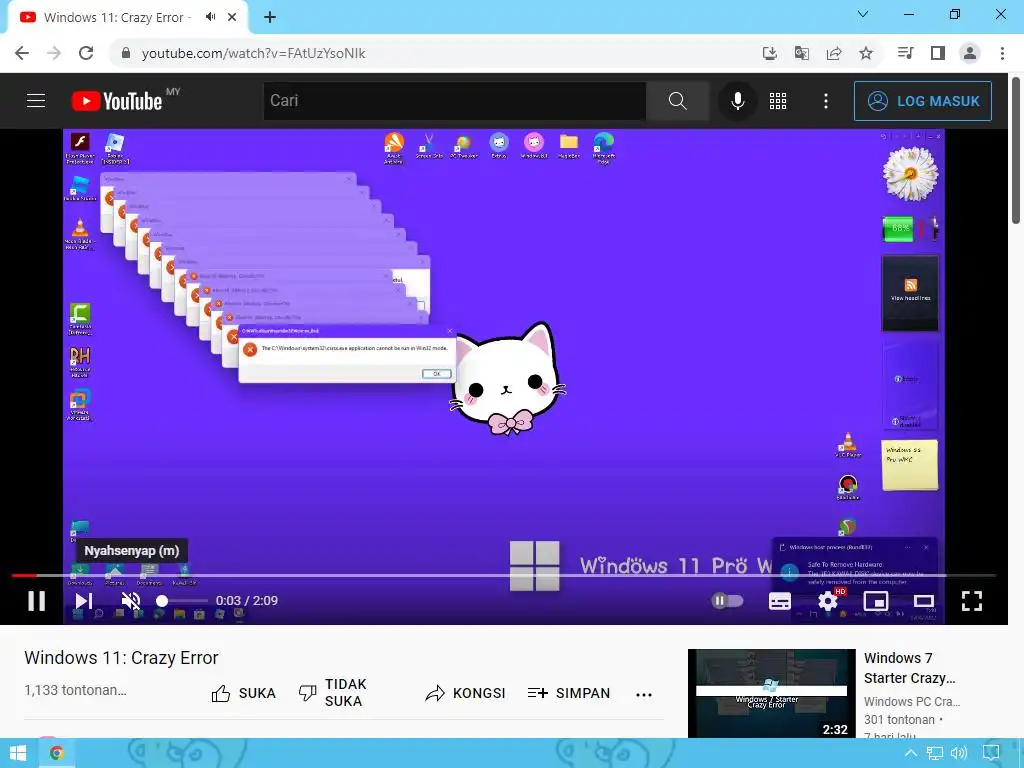Open Chrome media controls icon
The width and height of the screenshot is (1024, 768).
[x=906, y=53]
